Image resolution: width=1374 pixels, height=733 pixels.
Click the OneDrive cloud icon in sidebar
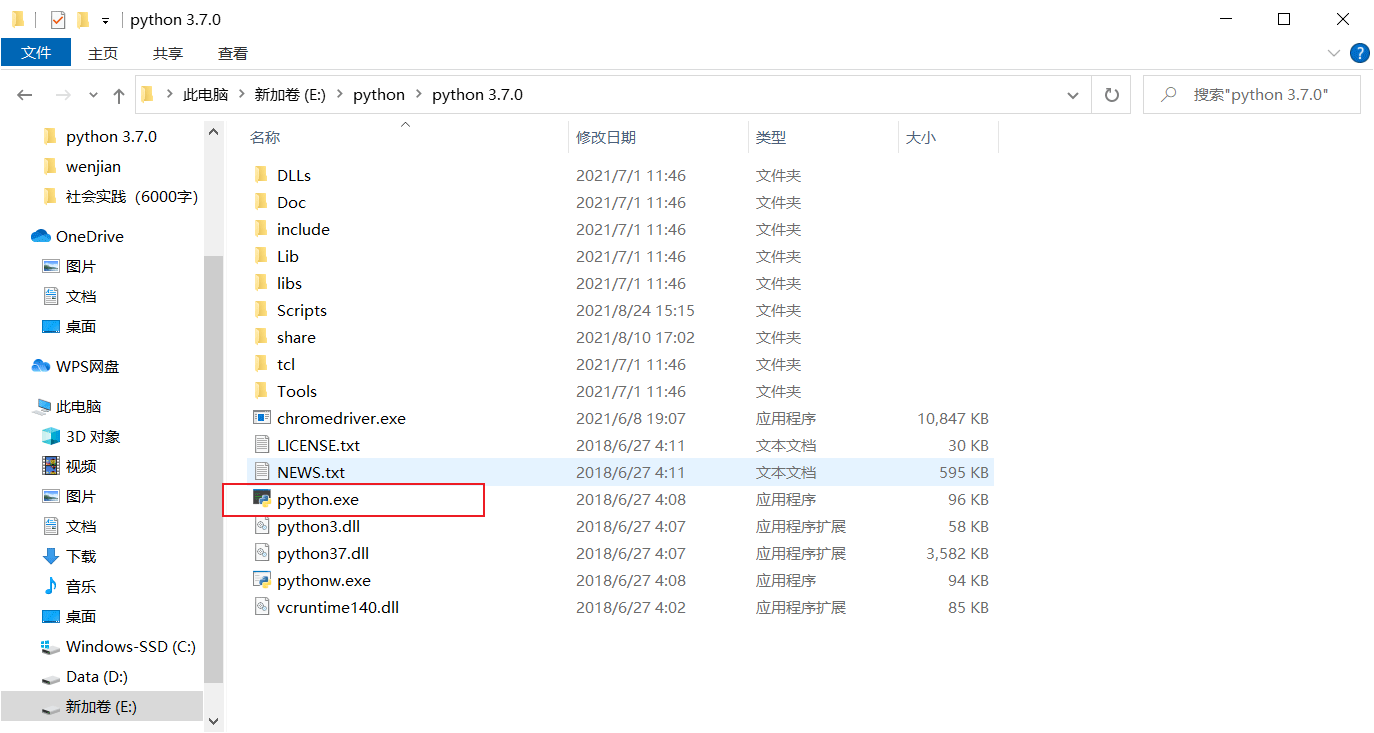41,236
